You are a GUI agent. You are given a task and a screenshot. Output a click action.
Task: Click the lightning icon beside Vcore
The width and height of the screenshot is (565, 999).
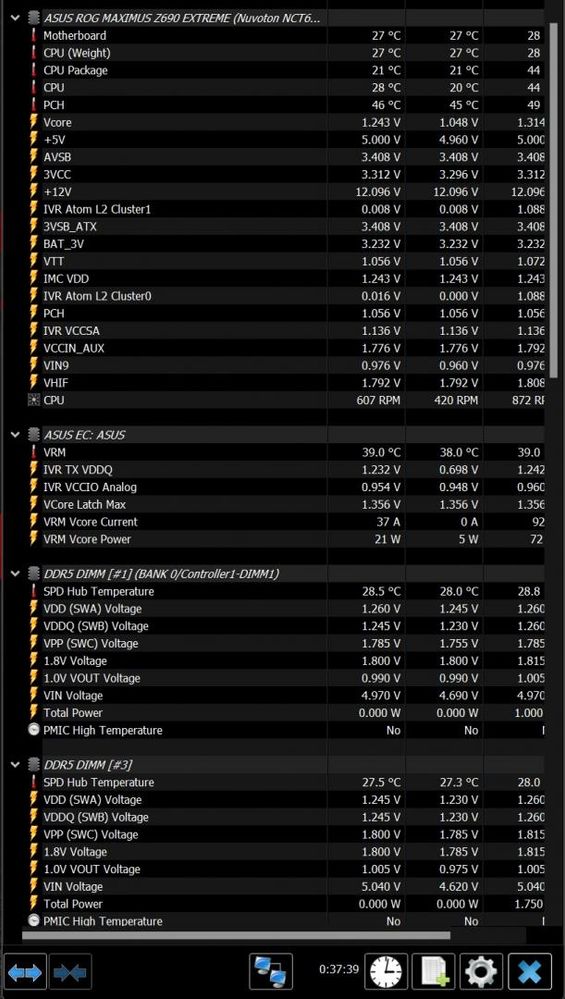34,122
